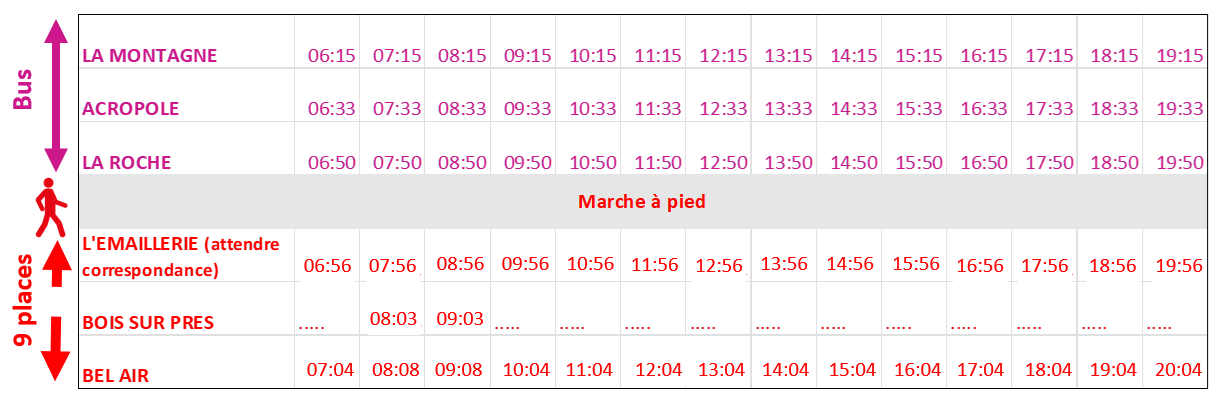
Task: Select the LA MONTAGNE stop name
Action: (x=149, y=55)
